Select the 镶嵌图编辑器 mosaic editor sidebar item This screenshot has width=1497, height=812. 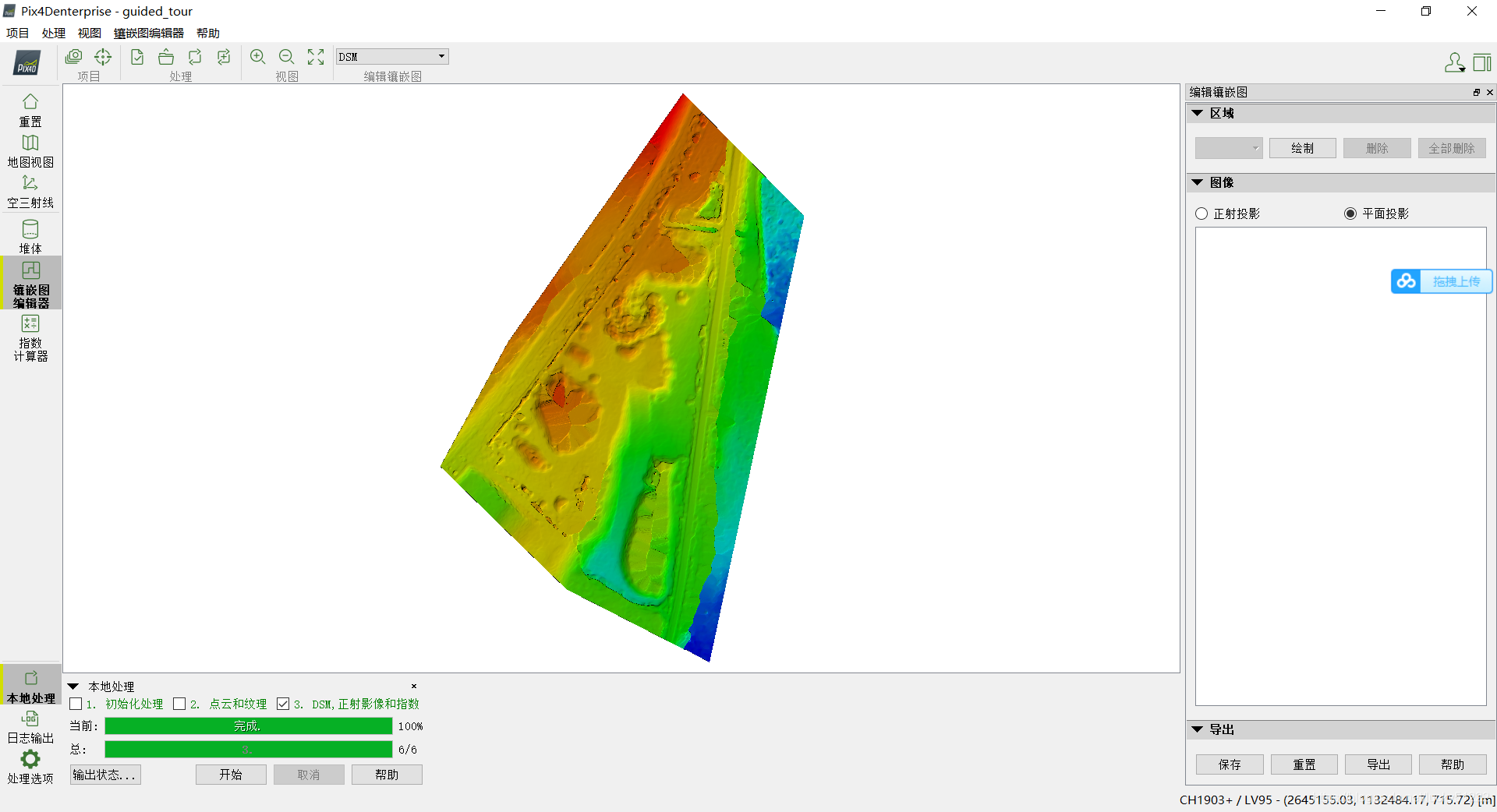30,284
